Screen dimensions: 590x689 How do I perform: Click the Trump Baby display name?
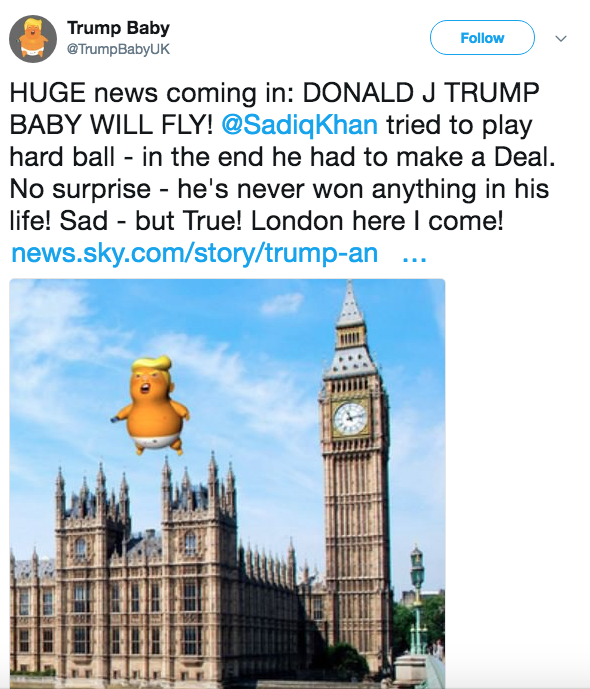[x=118, y=28]
